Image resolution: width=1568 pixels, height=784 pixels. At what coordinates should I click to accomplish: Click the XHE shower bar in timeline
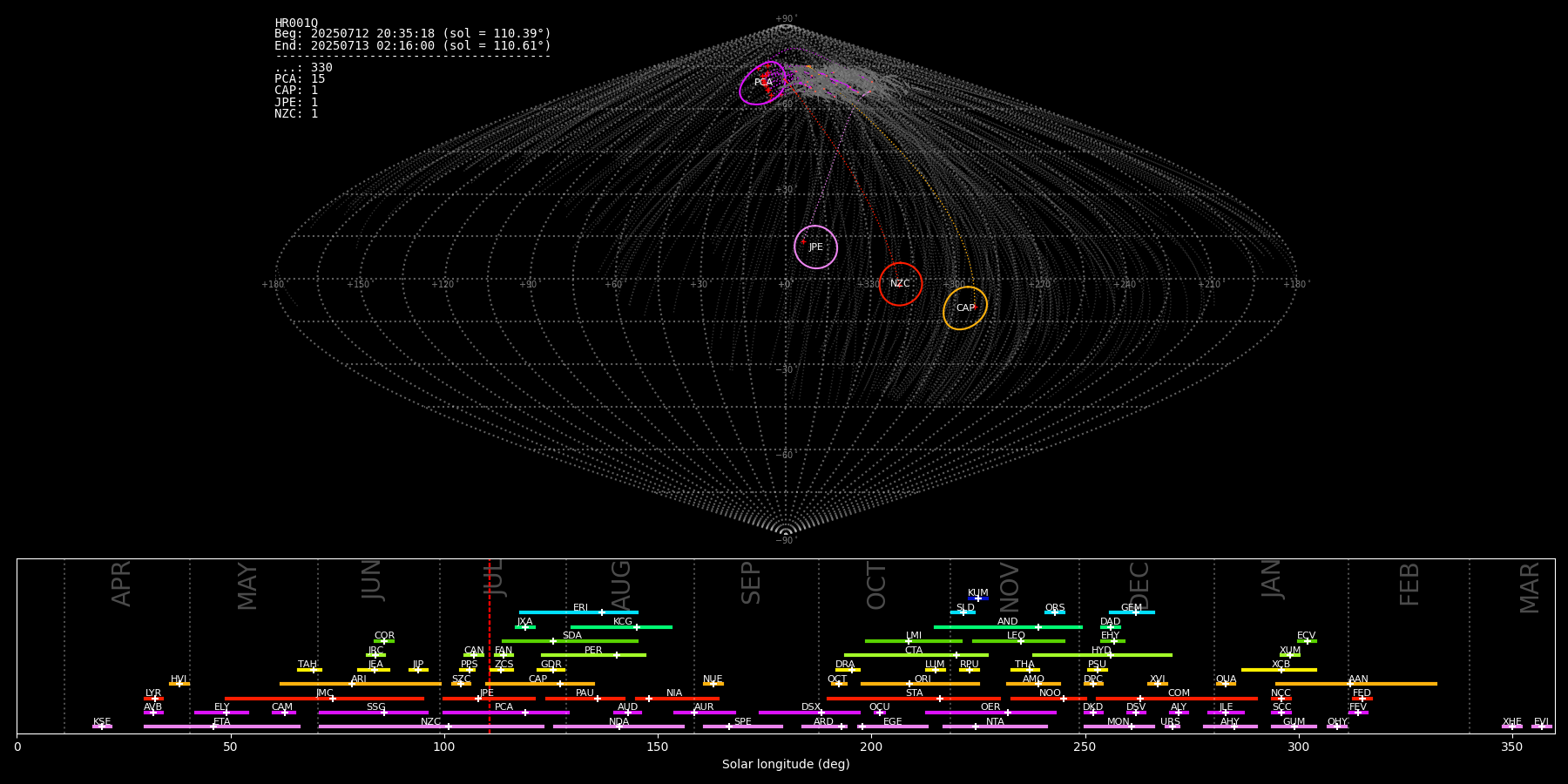(x=1512, y=727)
